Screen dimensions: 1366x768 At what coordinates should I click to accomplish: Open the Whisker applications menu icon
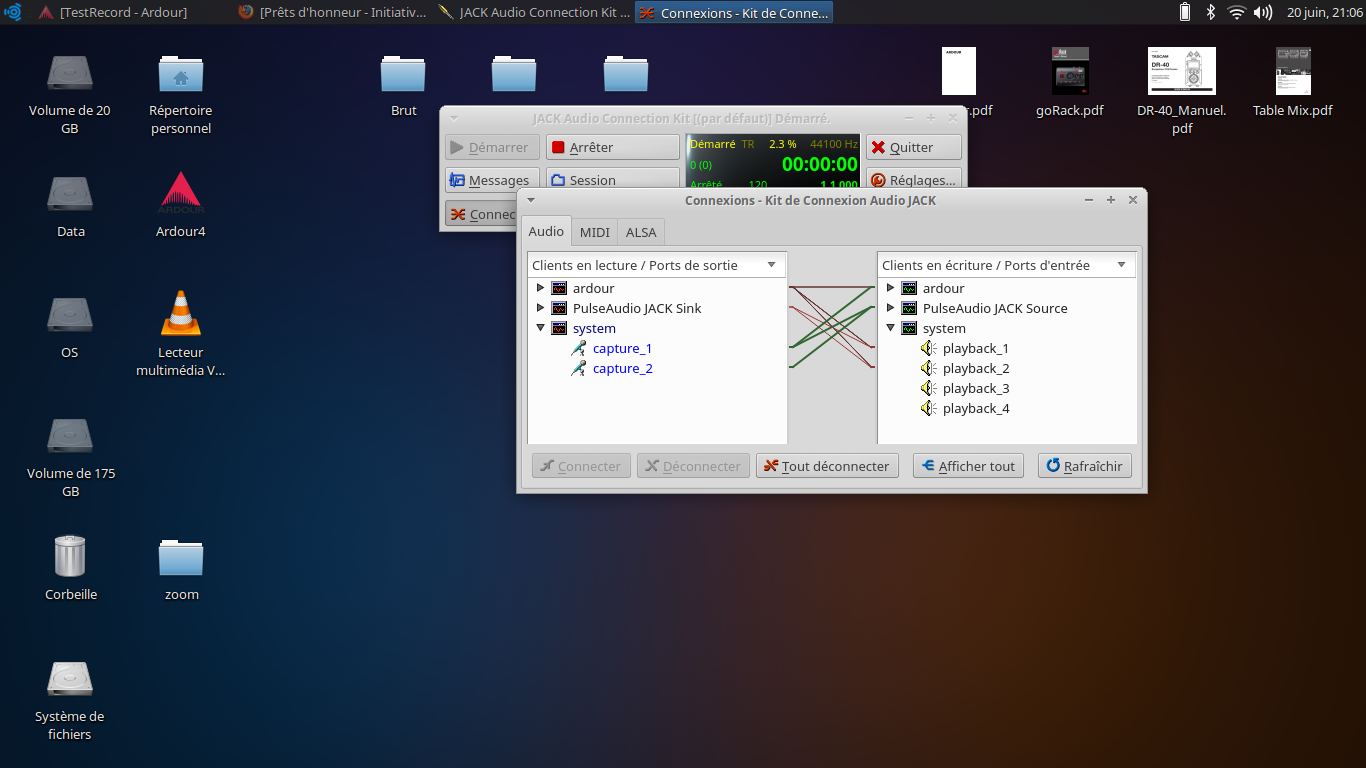click(13, 12)
